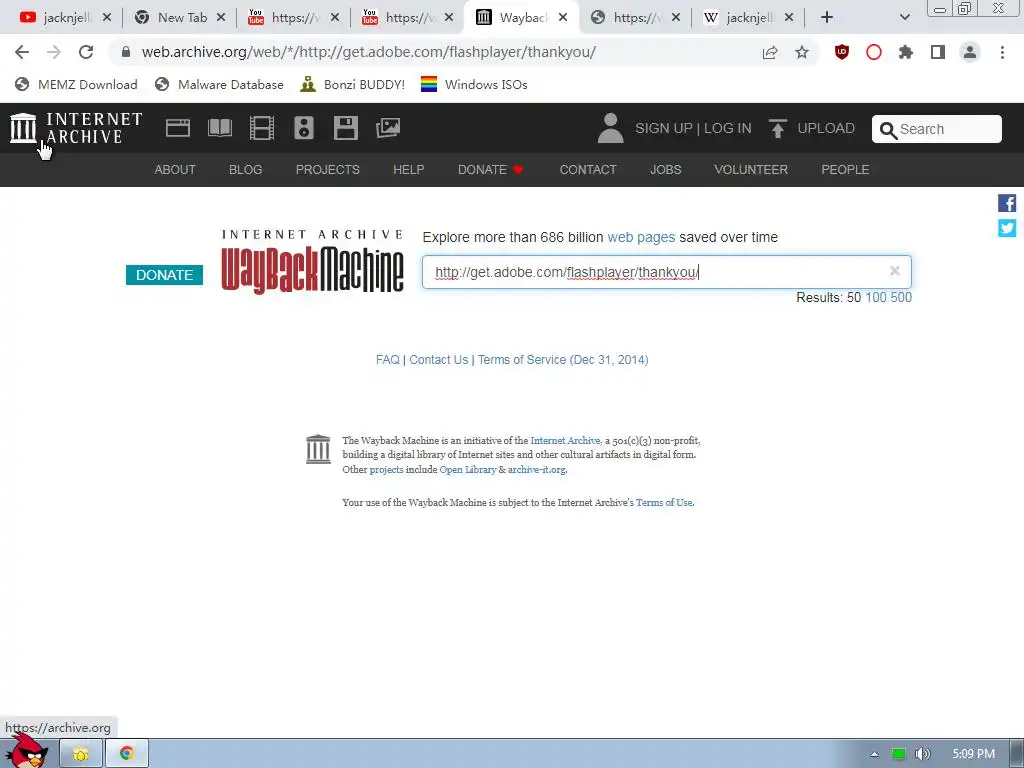The height and width of the screenshot is (768, 1024).
Task: Open the ABOUT menu item
Action: click(x=175, y=170)
